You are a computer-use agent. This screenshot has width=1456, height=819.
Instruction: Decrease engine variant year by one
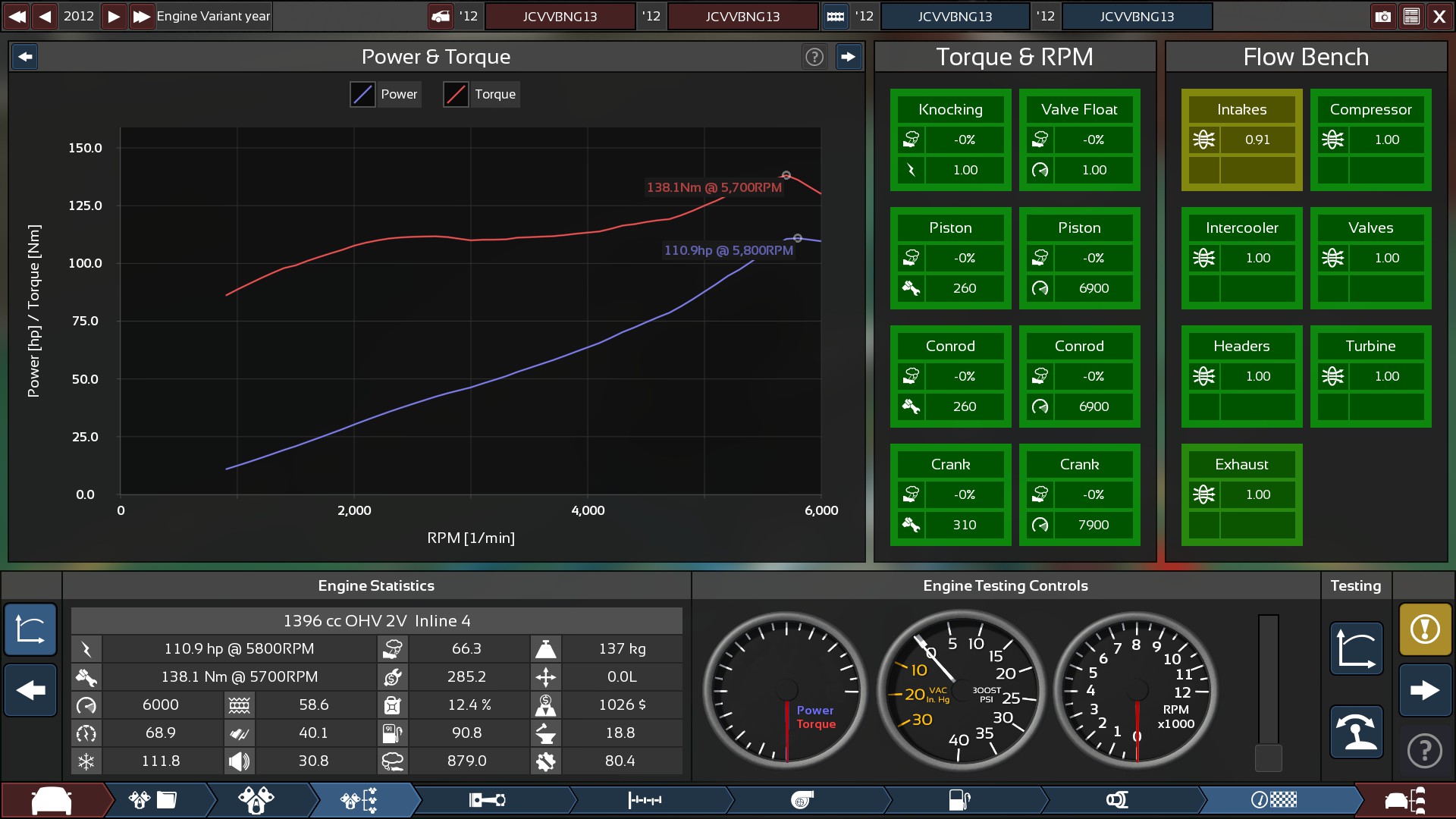pos(45,16)
